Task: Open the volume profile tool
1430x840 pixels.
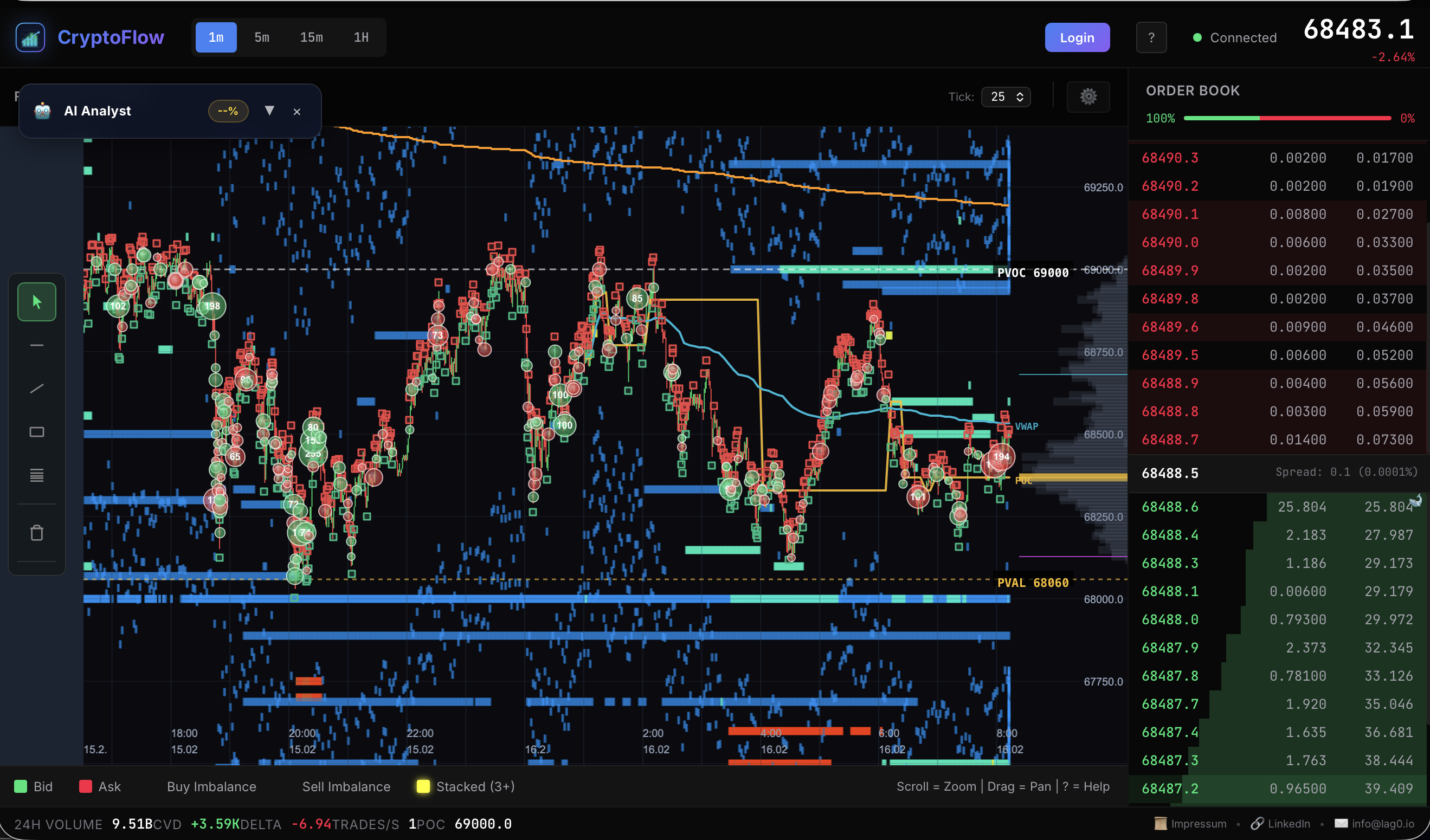Action: click(36, 475)
